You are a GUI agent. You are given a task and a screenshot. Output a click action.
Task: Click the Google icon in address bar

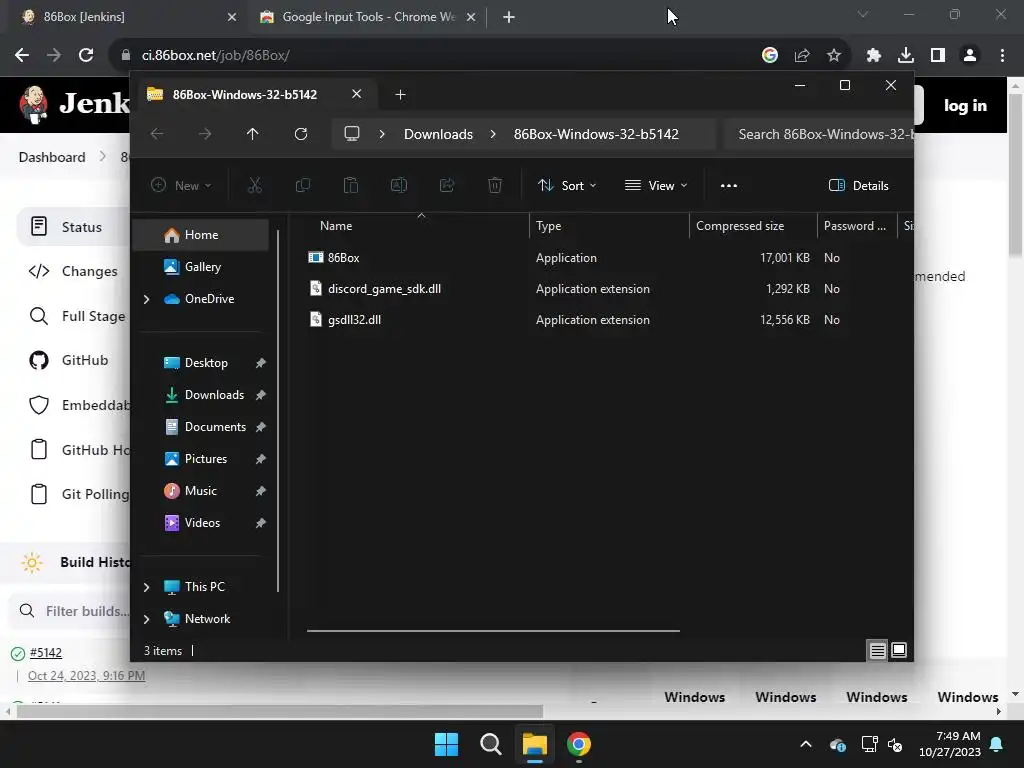tap(770, 55)
